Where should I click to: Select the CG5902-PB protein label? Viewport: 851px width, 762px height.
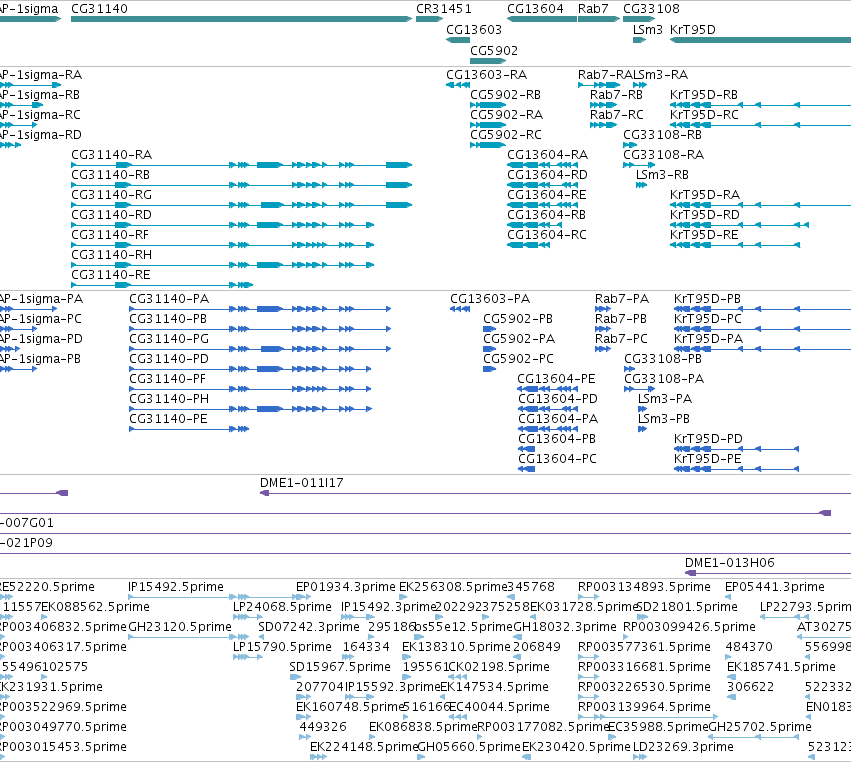(x=518, y=319)
